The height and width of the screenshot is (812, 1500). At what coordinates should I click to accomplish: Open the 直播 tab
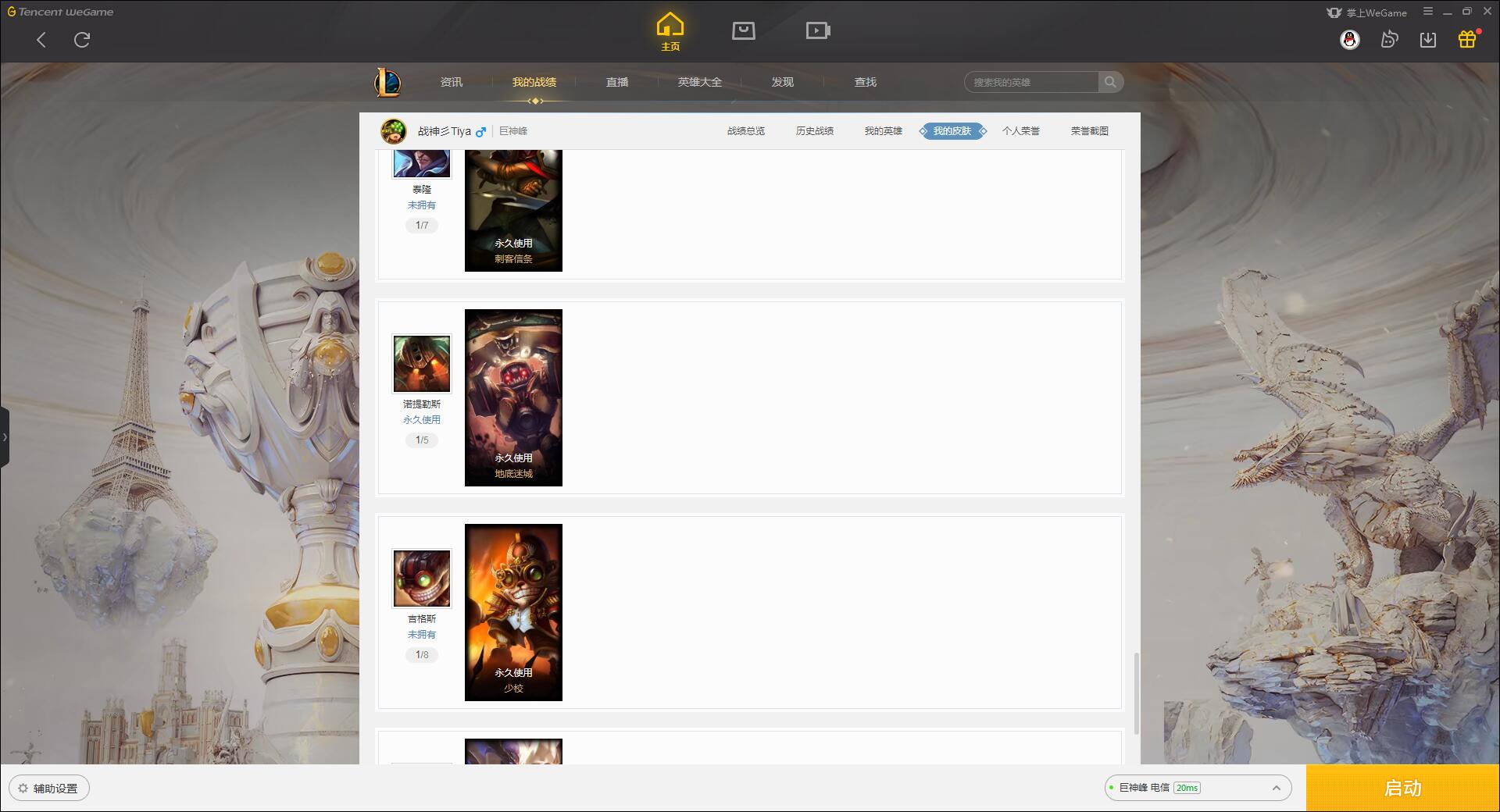617,82
